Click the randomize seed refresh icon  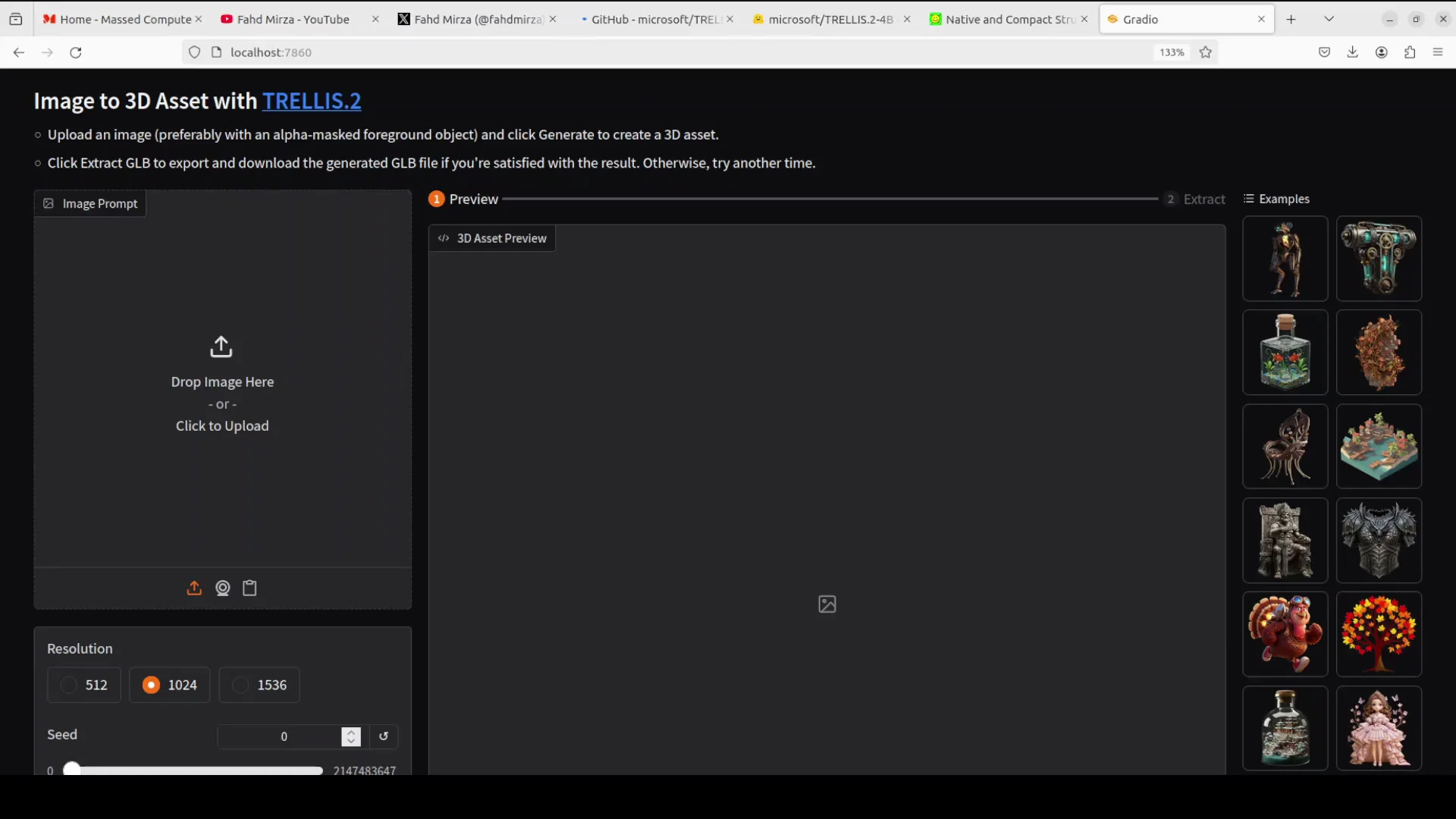pyautogui.click(x=384, y=736)
